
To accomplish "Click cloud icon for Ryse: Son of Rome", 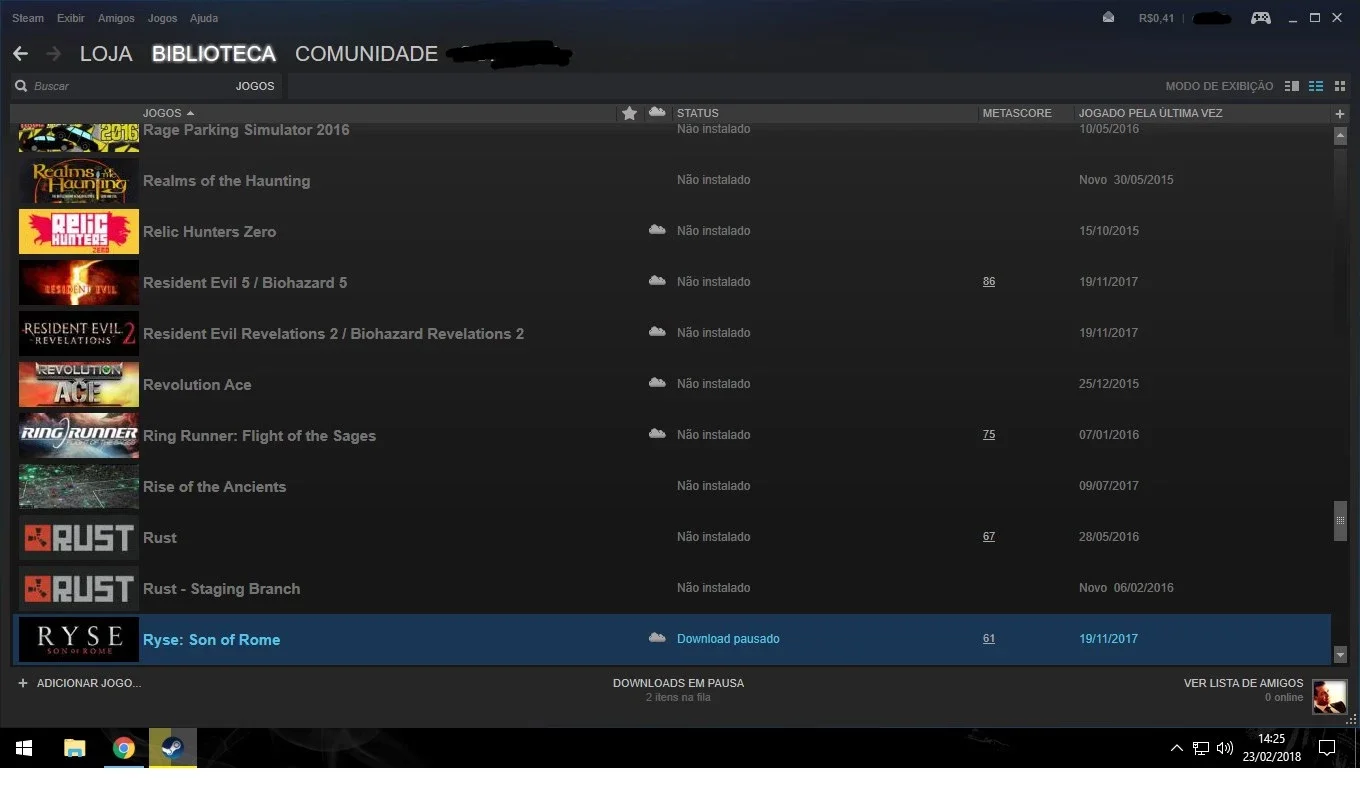I will tap(657, 638).
